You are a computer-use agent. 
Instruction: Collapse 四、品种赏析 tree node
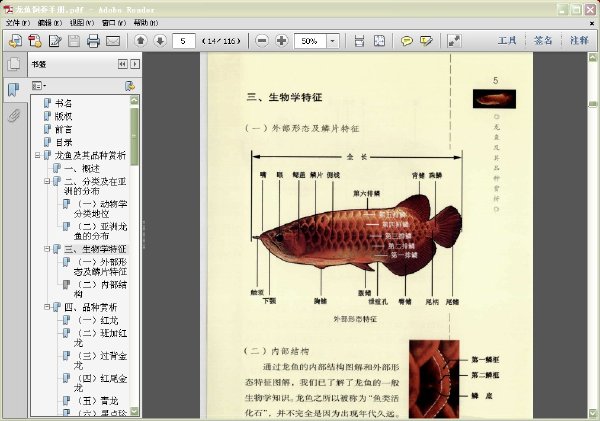[47, 307]
